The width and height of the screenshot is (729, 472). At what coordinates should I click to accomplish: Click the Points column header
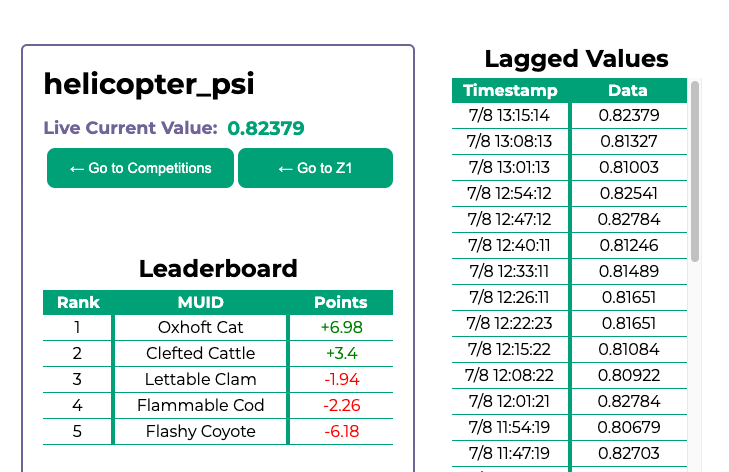click(340, 302)
